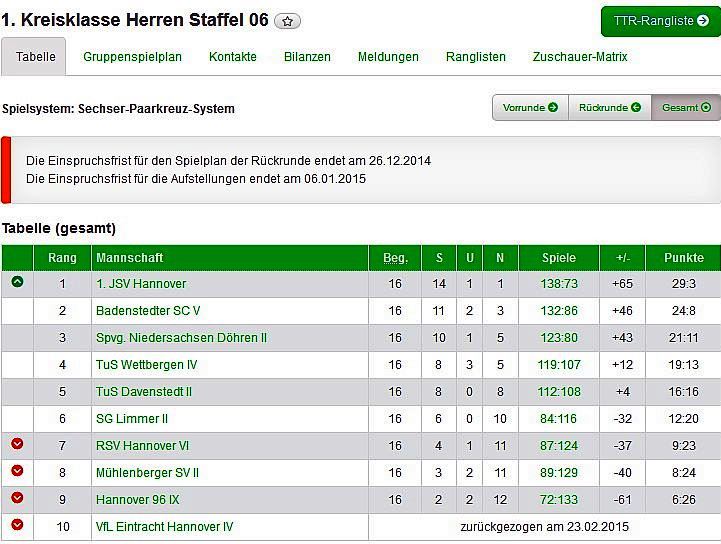Open the Badenstedter SC V team link

[x=148, y=311]
